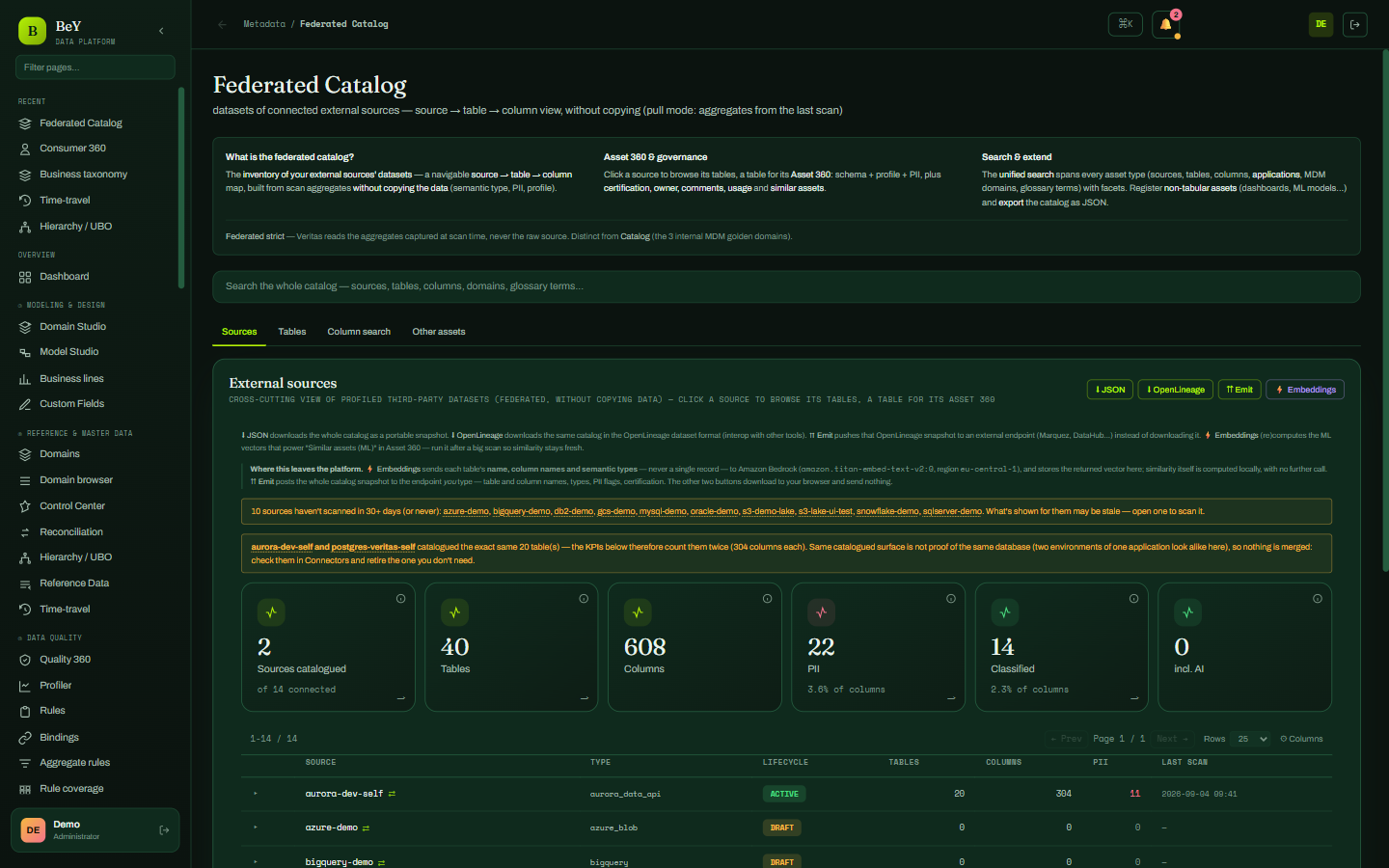Image resolution: width=1389 pixels, height=868 pixels.
Task: Open Reconciliation
Action: pos(70,532)
